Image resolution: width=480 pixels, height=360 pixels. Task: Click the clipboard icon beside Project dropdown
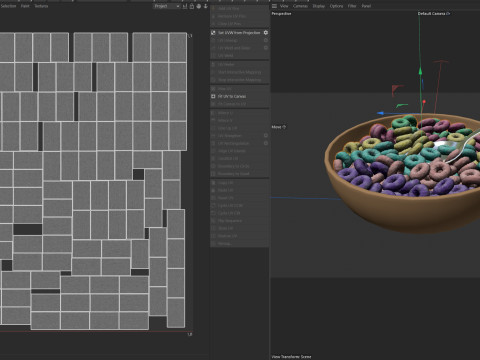pos(192,6)
